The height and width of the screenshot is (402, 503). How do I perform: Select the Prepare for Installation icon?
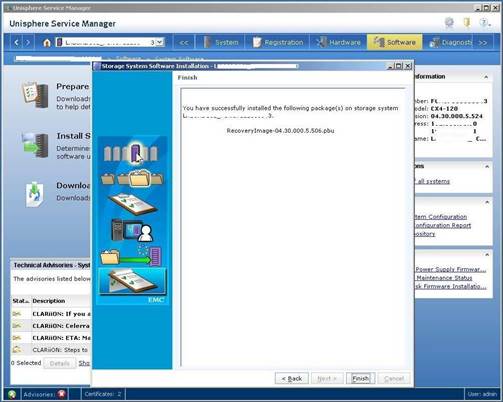click(x=35, y=95)
